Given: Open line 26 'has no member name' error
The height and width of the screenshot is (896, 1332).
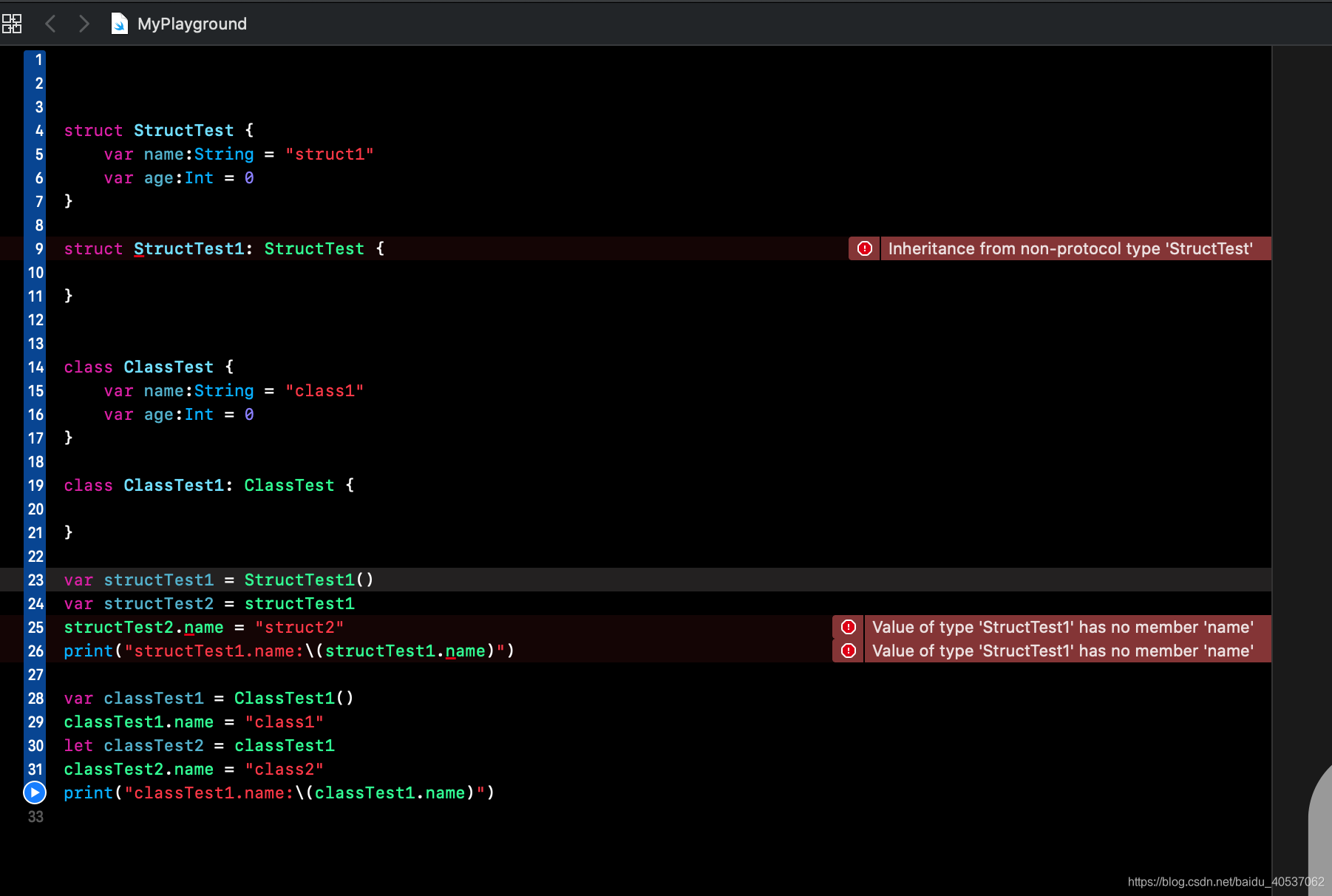Looking at the screenshot, I should point(1063,651).
